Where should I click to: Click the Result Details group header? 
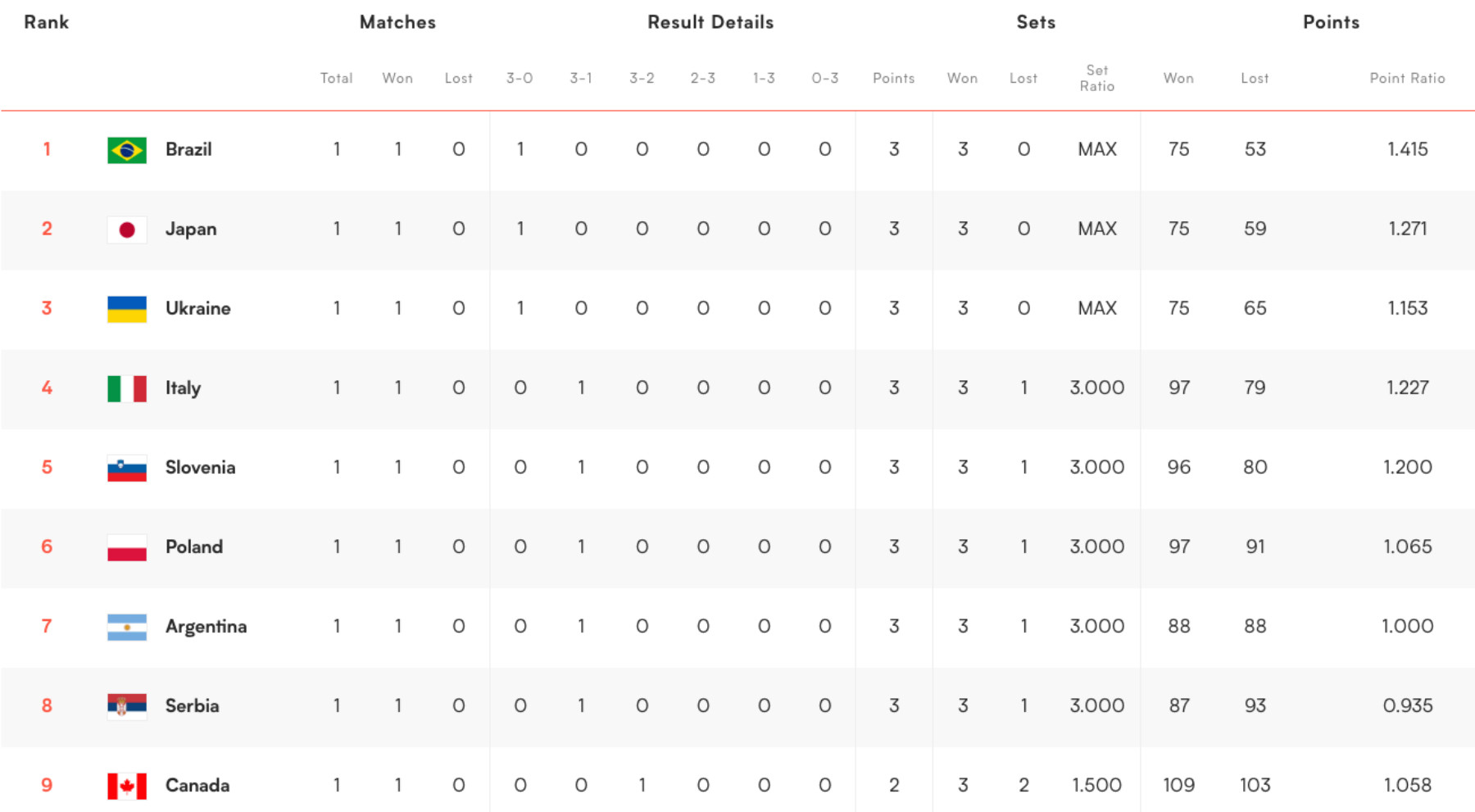click(x=710, y=22)
